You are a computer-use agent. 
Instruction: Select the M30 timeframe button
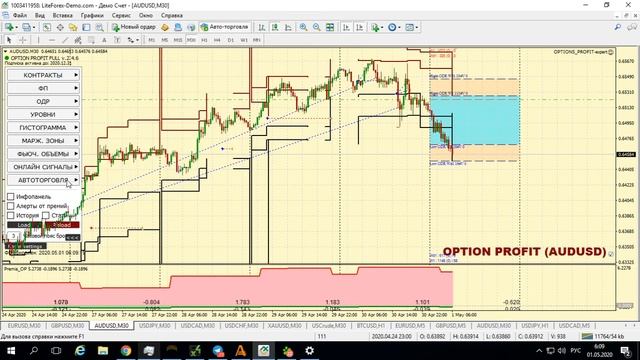pos(191,40)
